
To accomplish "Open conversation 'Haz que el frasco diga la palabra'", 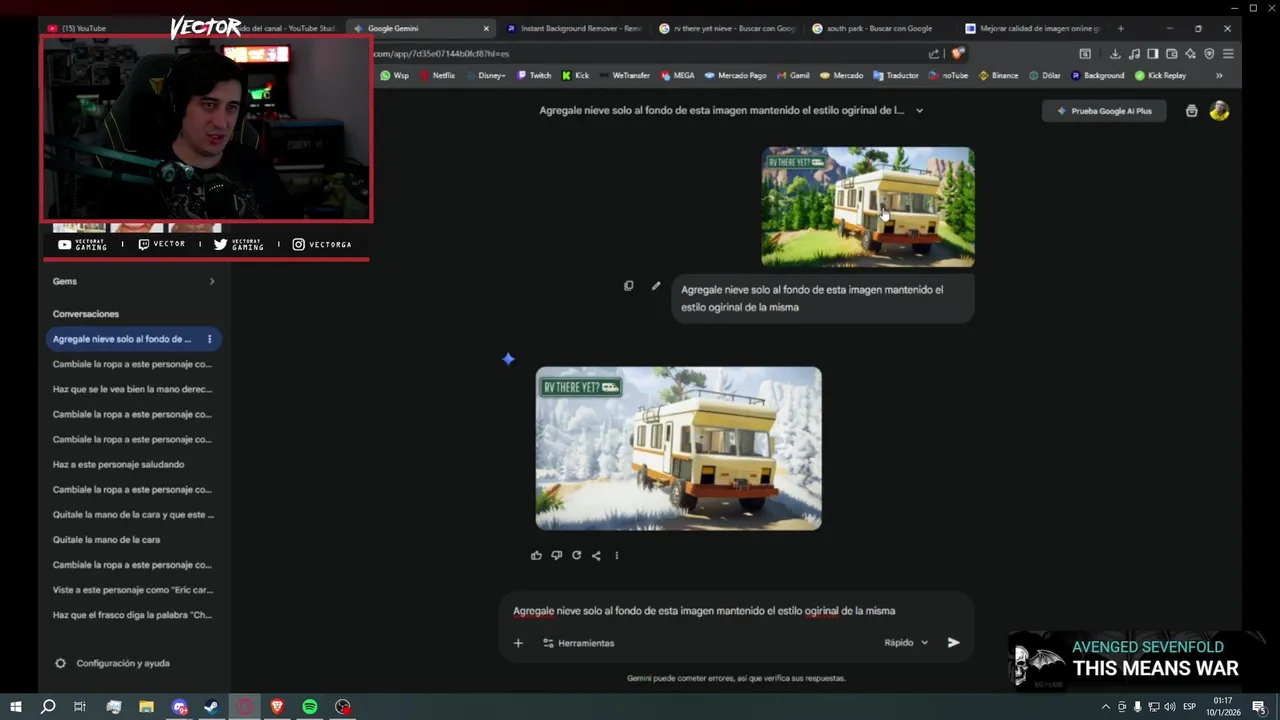I will point(133,615).
